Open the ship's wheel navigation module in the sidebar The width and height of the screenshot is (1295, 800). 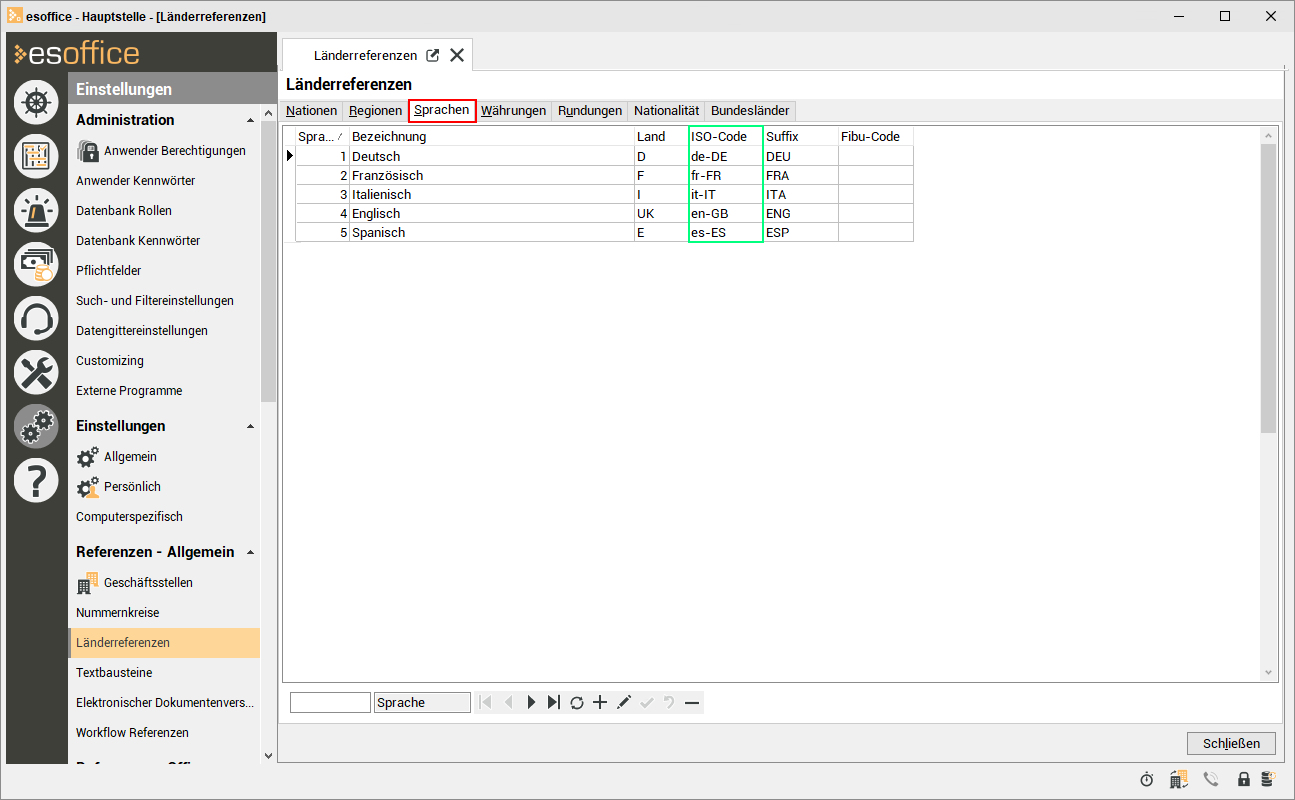pos(36,102)
